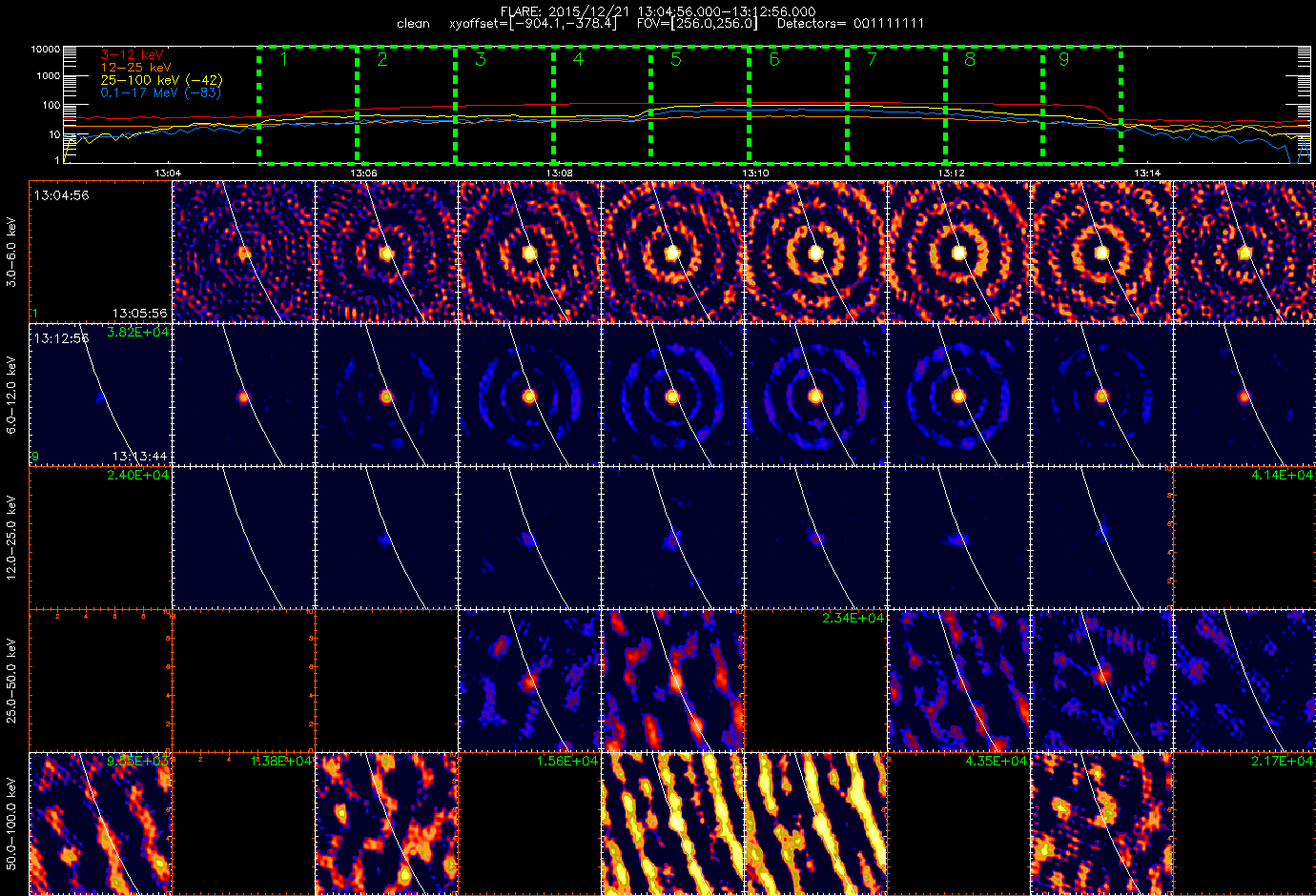This screenshot has width=1316, height=896.
Task: Click the yellow '25-100 keV (-42)' legend entry
Action: pos(161,80)
